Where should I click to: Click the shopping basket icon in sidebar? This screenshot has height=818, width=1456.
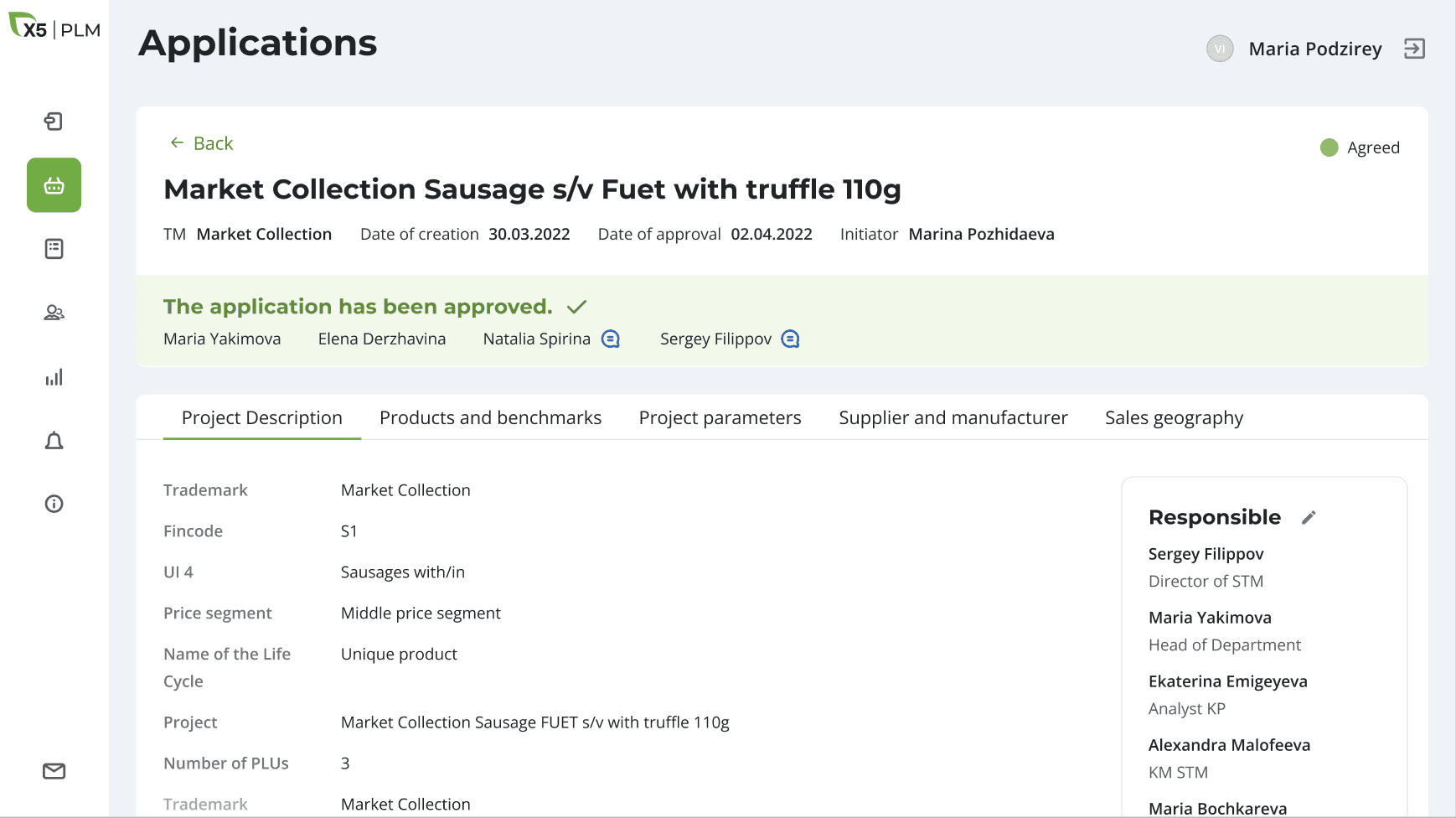(x=54, y=185)
